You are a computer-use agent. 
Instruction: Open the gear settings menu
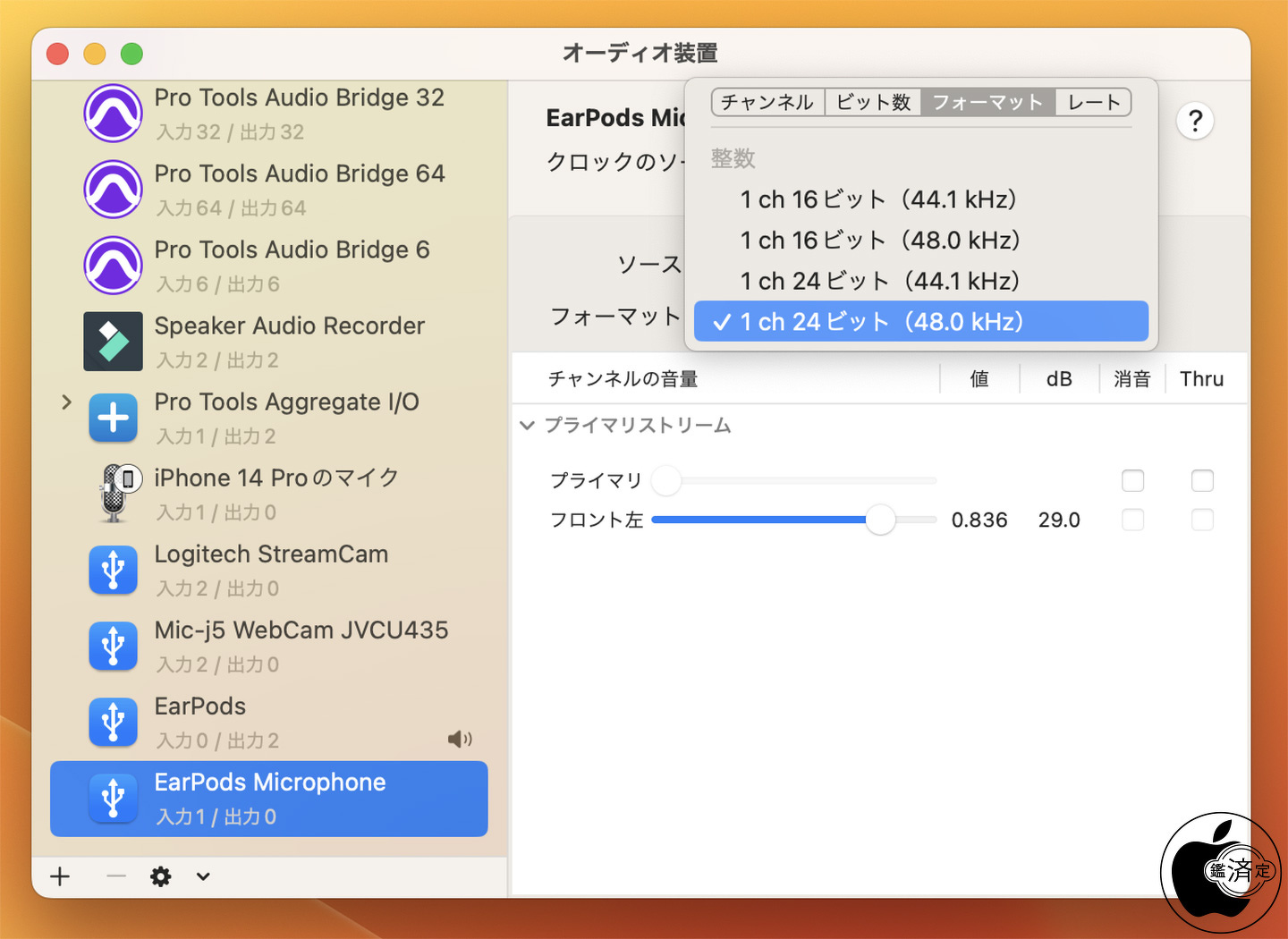pyautogui.click(x=161, y=876)
